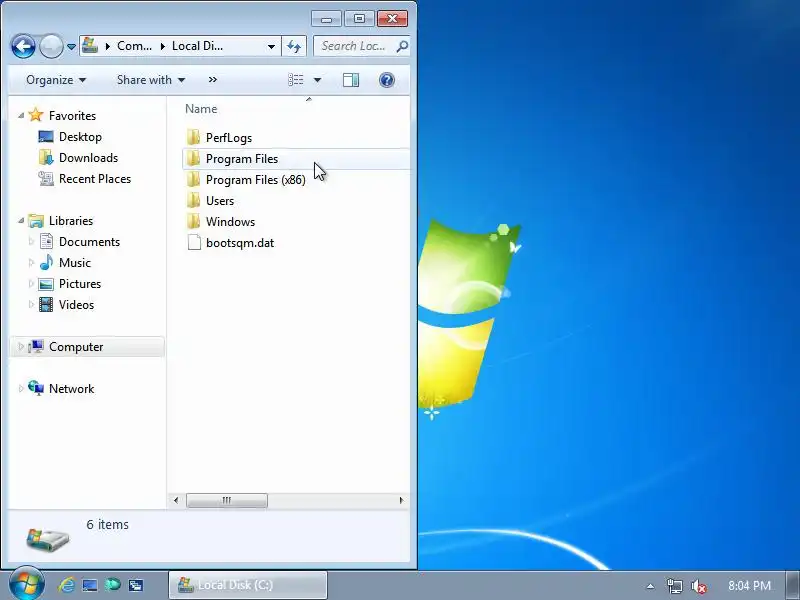Click the muted volume tray icon
800x600 pixels.
[698, 586]
